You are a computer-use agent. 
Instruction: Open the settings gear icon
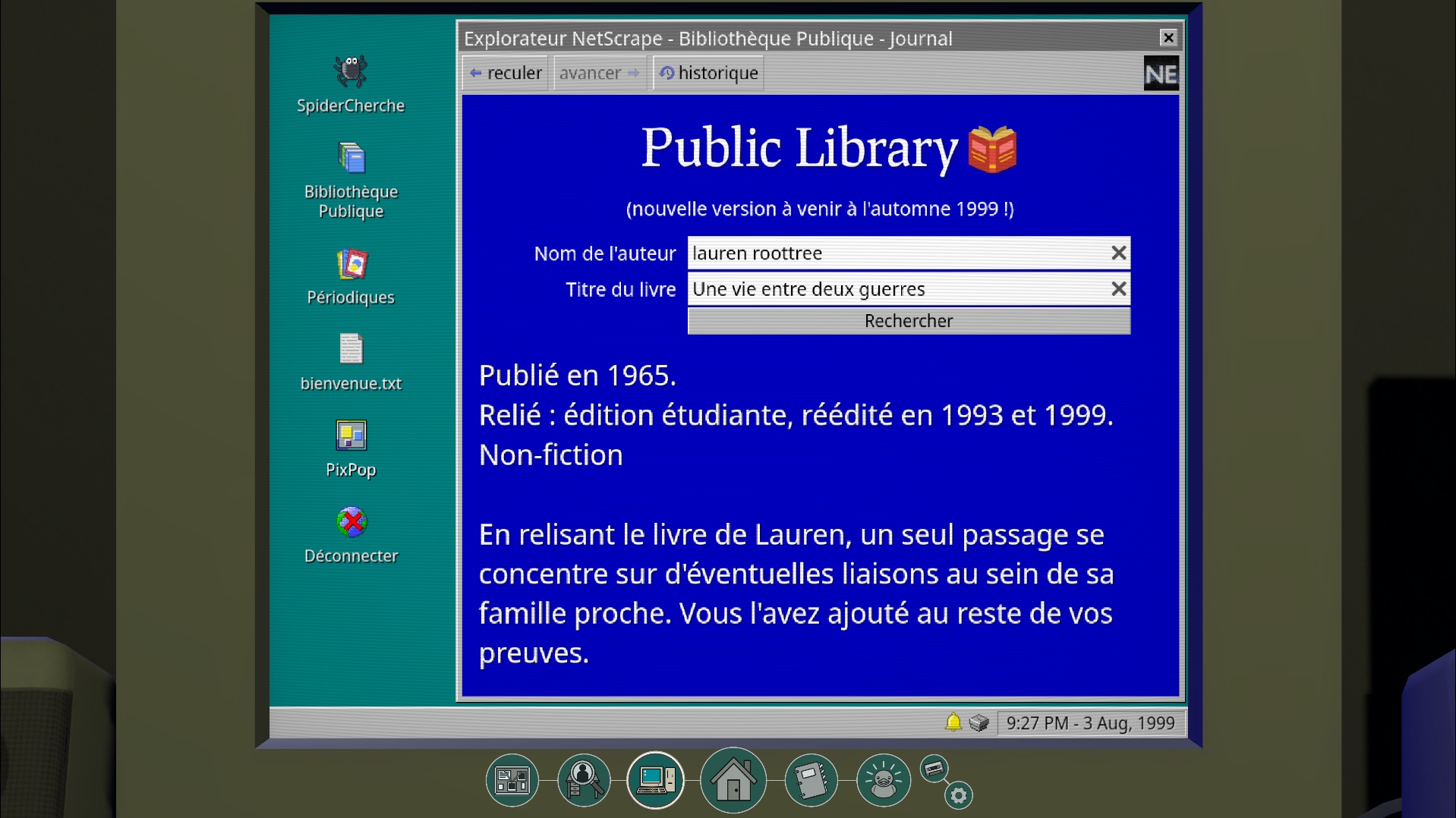(959, 795)
